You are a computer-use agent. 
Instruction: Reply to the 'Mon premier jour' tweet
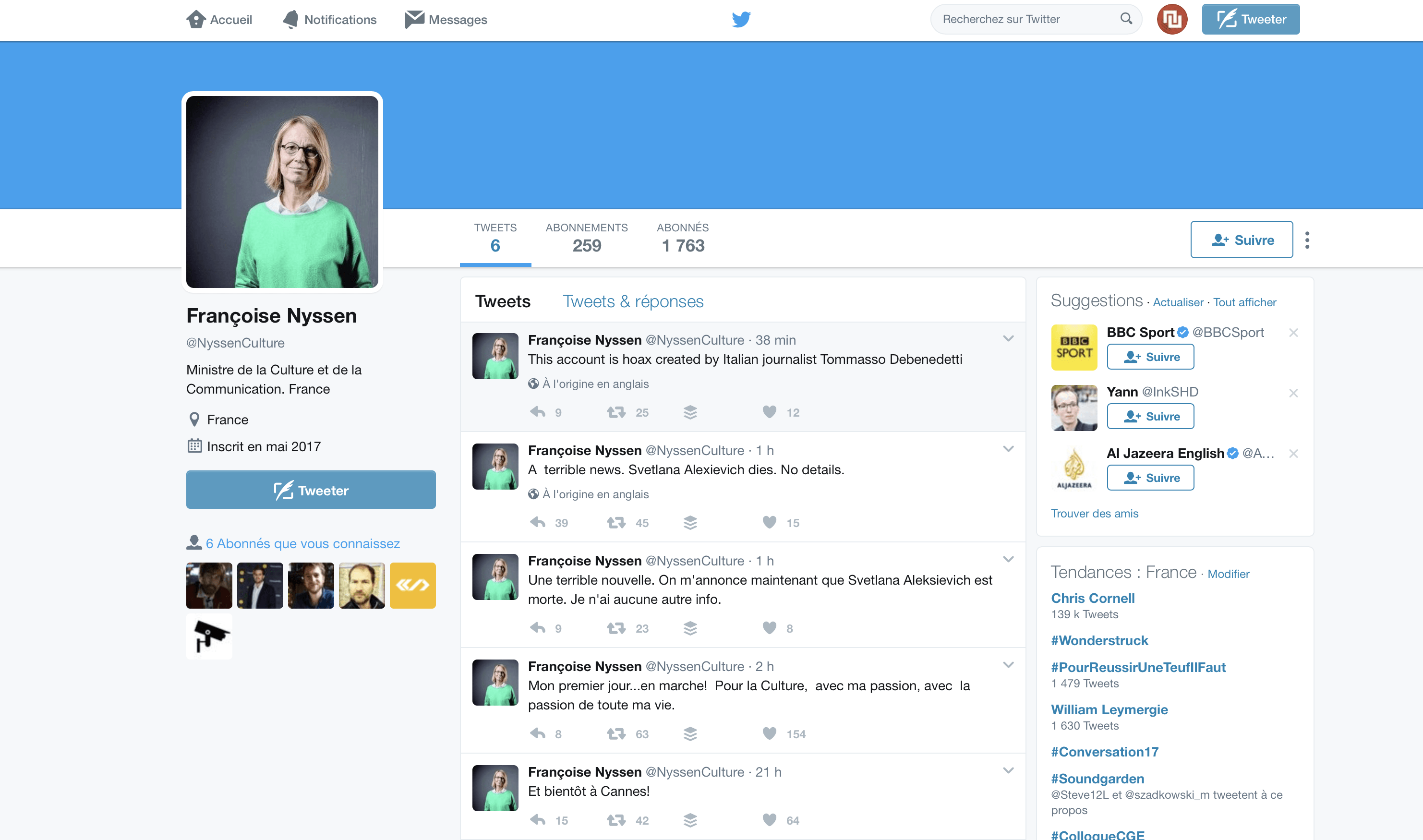point(538,734)
